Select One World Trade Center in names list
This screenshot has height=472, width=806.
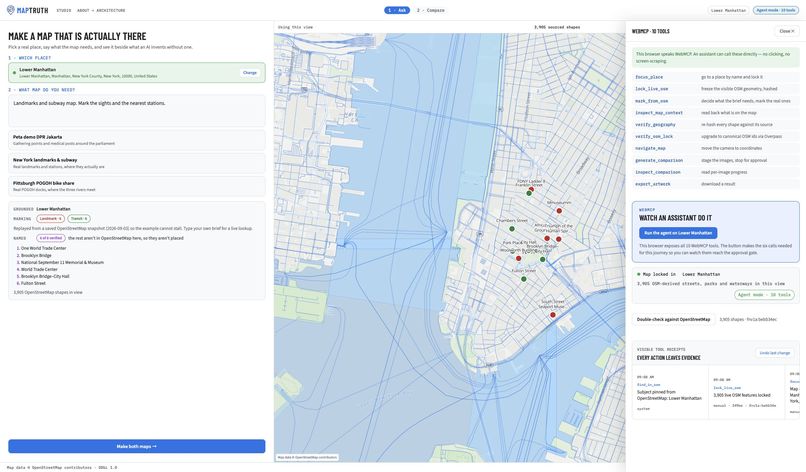pyautogui.click(x=43, y=248)
